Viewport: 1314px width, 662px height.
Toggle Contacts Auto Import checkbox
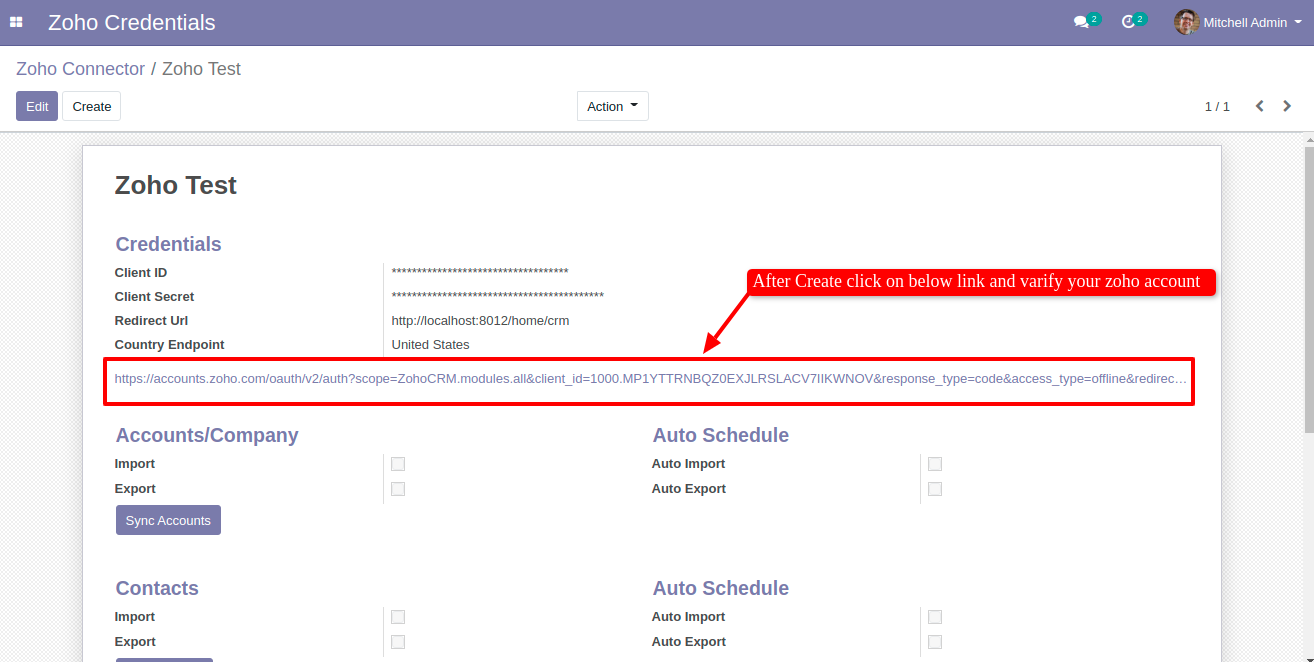pos(935,617)
